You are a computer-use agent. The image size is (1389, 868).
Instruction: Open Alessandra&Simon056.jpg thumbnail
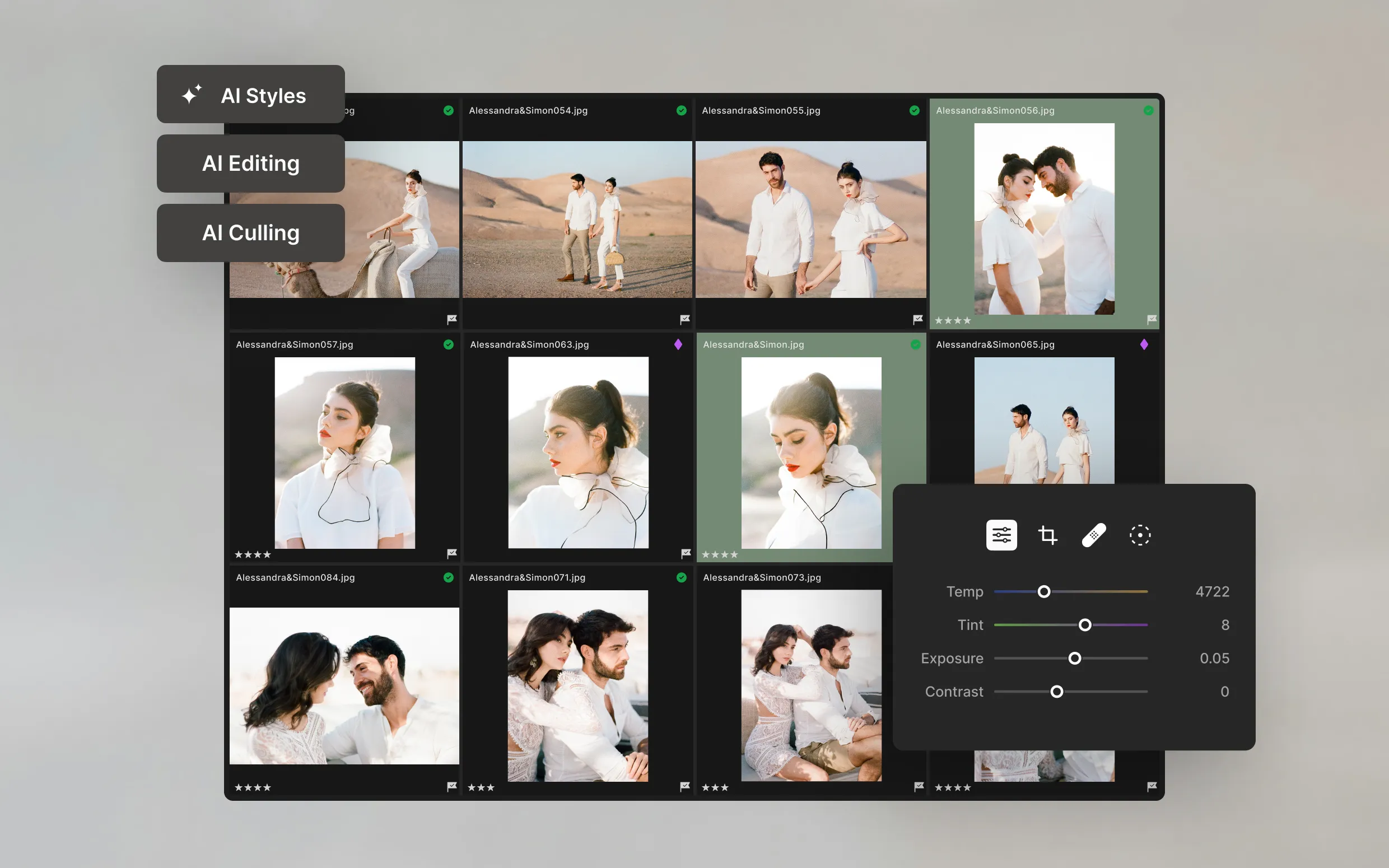coord(1044,219)
